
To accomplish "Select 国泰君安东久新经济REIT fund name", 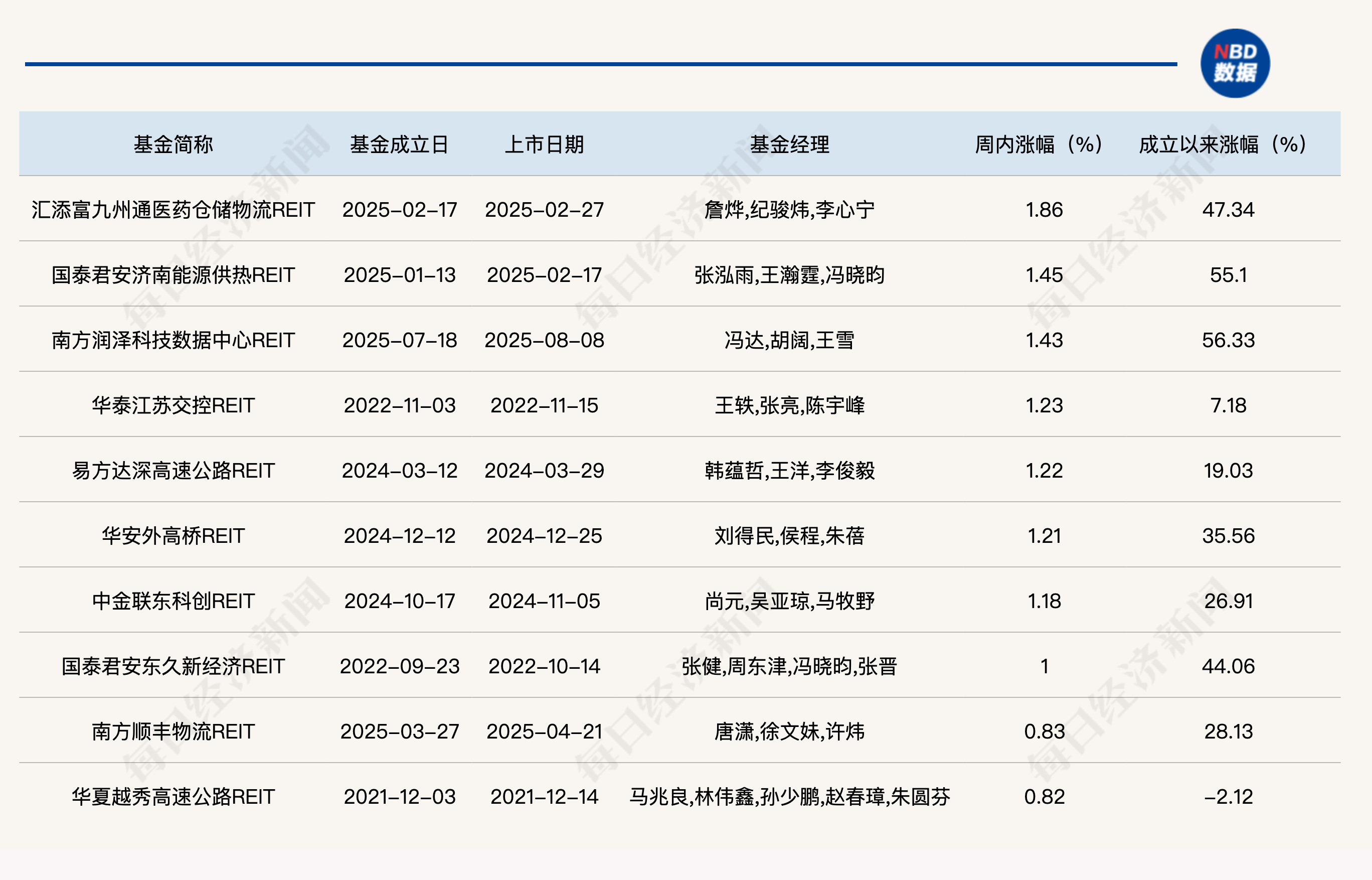I will pyautogui.click(x=173, y=666).
